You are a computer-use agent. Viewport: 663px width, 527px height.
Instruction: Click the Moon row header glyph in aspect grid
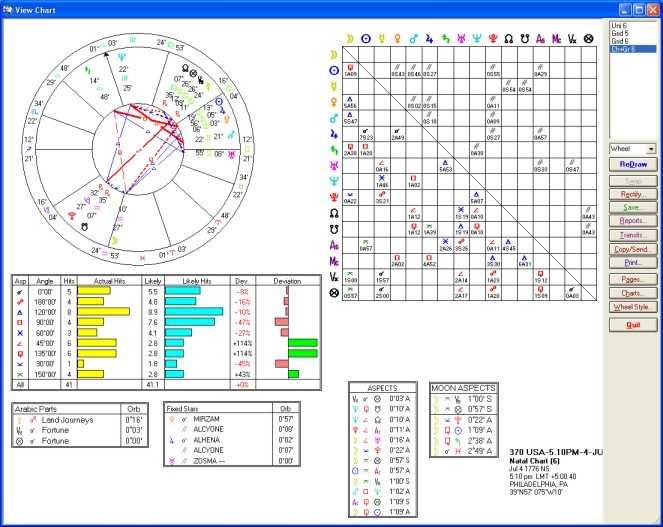pyautogui.click(x=334, y=55)
